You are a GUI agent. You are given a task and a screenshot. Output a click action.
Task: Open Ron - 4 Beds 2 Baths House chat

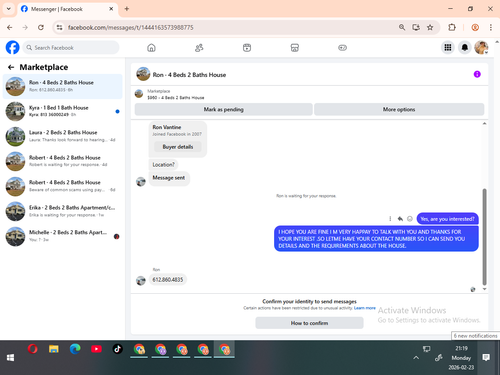coord(63,86)
